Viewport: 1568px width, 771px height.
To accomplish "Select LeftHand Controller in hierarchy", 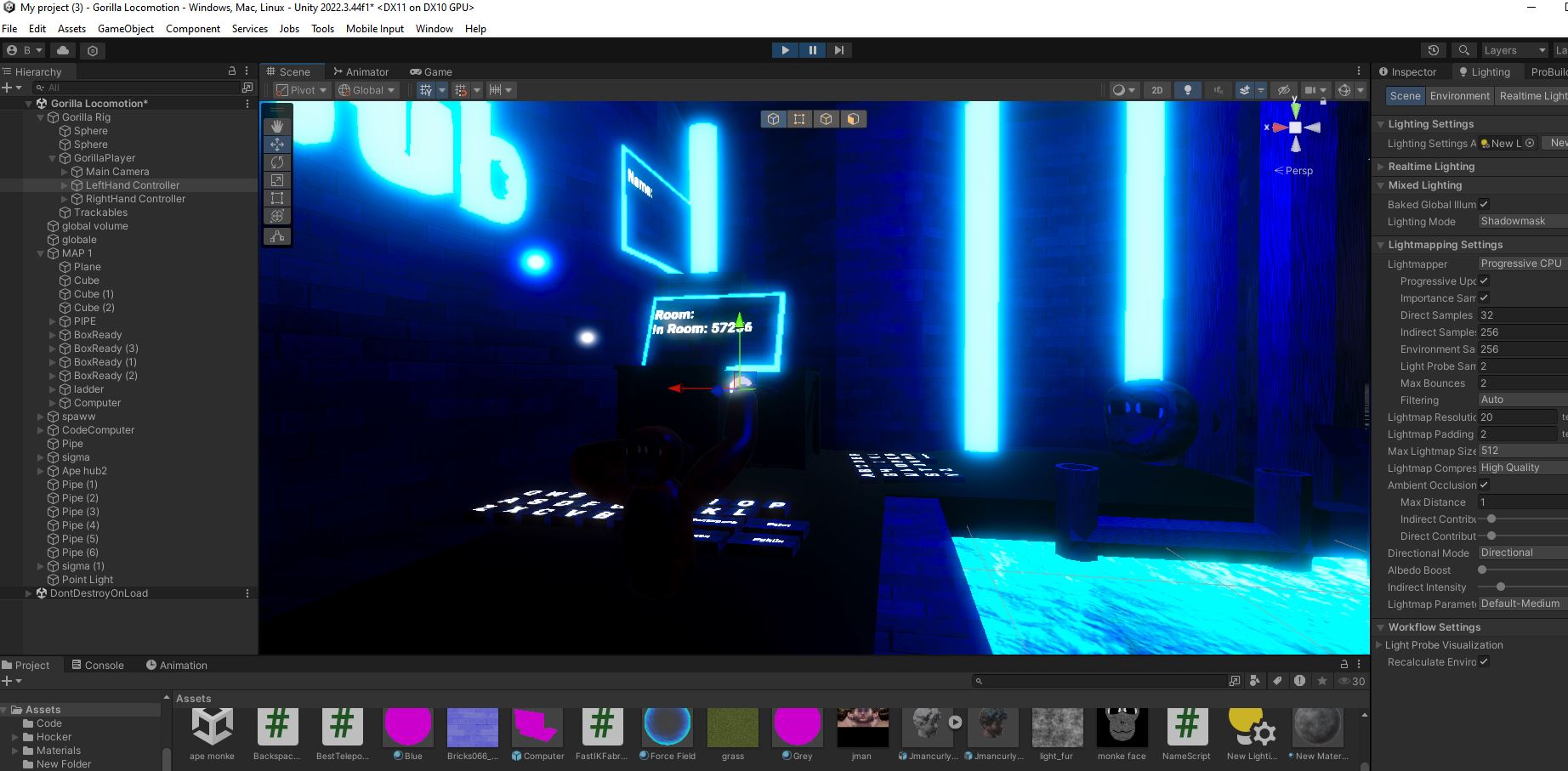I will click(x=132, y=185).
